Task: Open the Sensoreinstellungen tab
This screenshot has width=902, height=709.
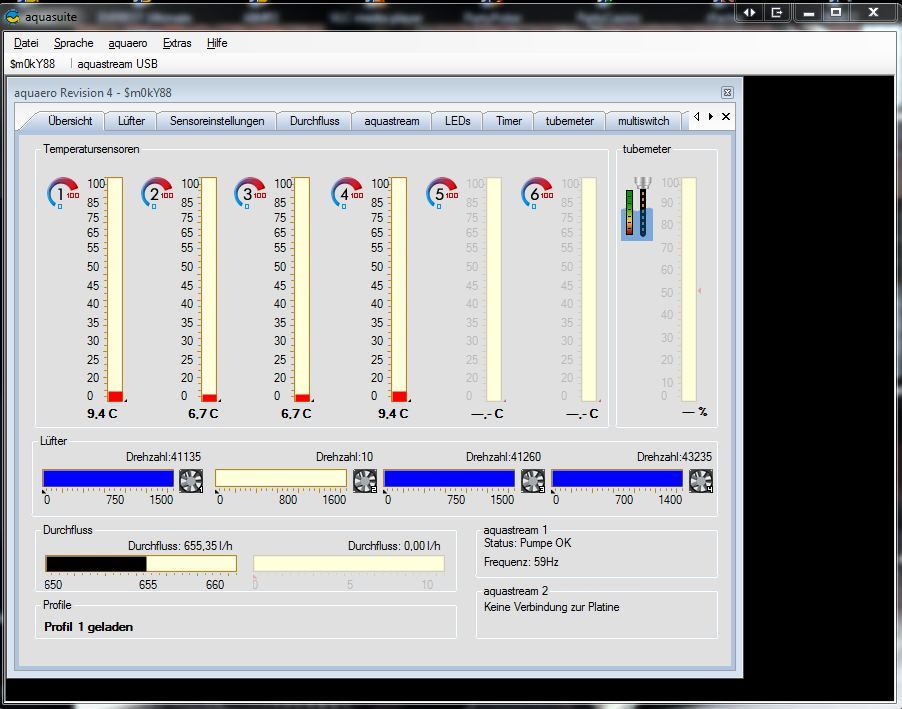Action: pos(217,121)
